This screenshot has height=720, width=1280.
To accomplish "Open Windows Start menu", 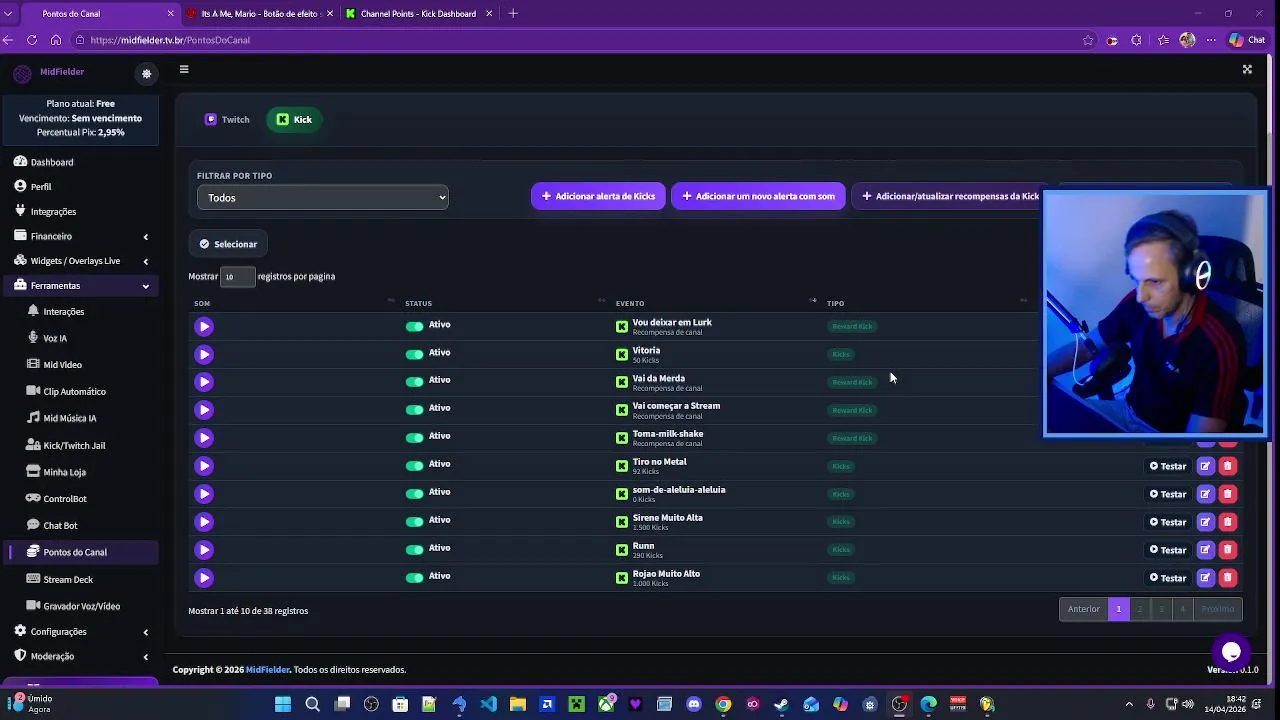I will click(283, 704).
